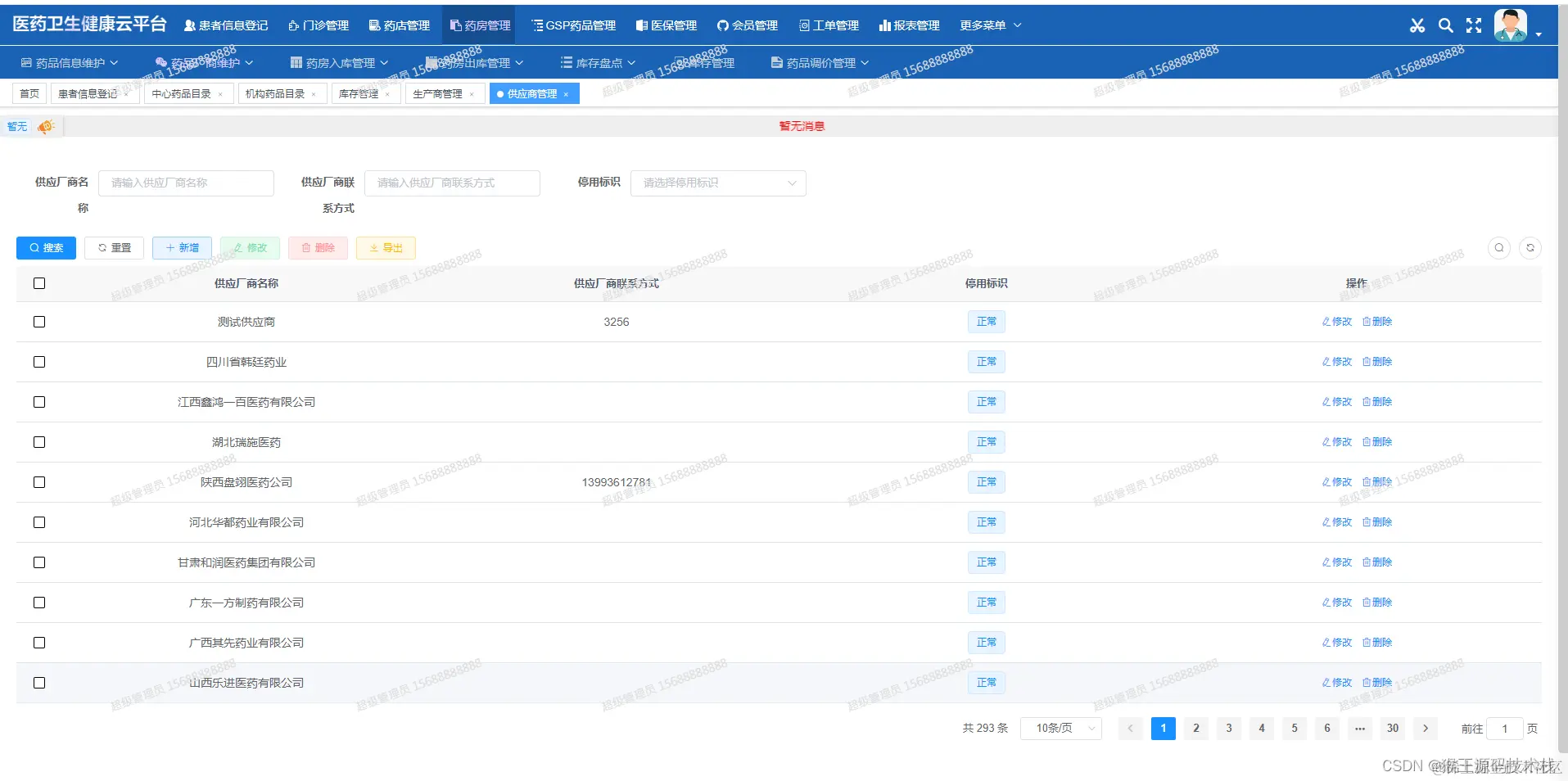1568x781 pixels.
Task: Check the row checkbox for 测试供应商
Action: click(x=39, y=322)
